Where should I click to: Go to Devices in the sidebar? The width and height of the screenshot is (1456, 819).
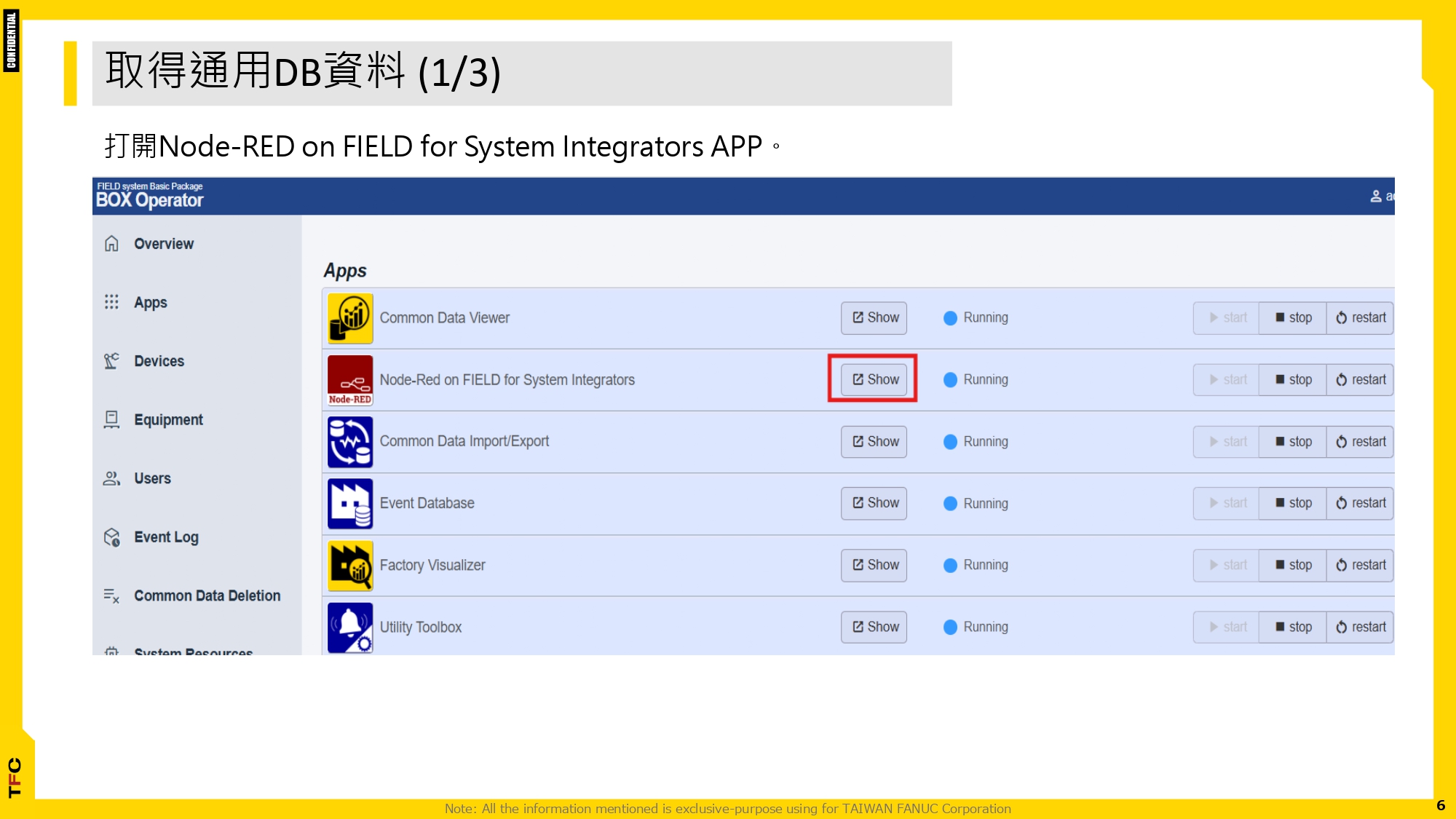159,361
